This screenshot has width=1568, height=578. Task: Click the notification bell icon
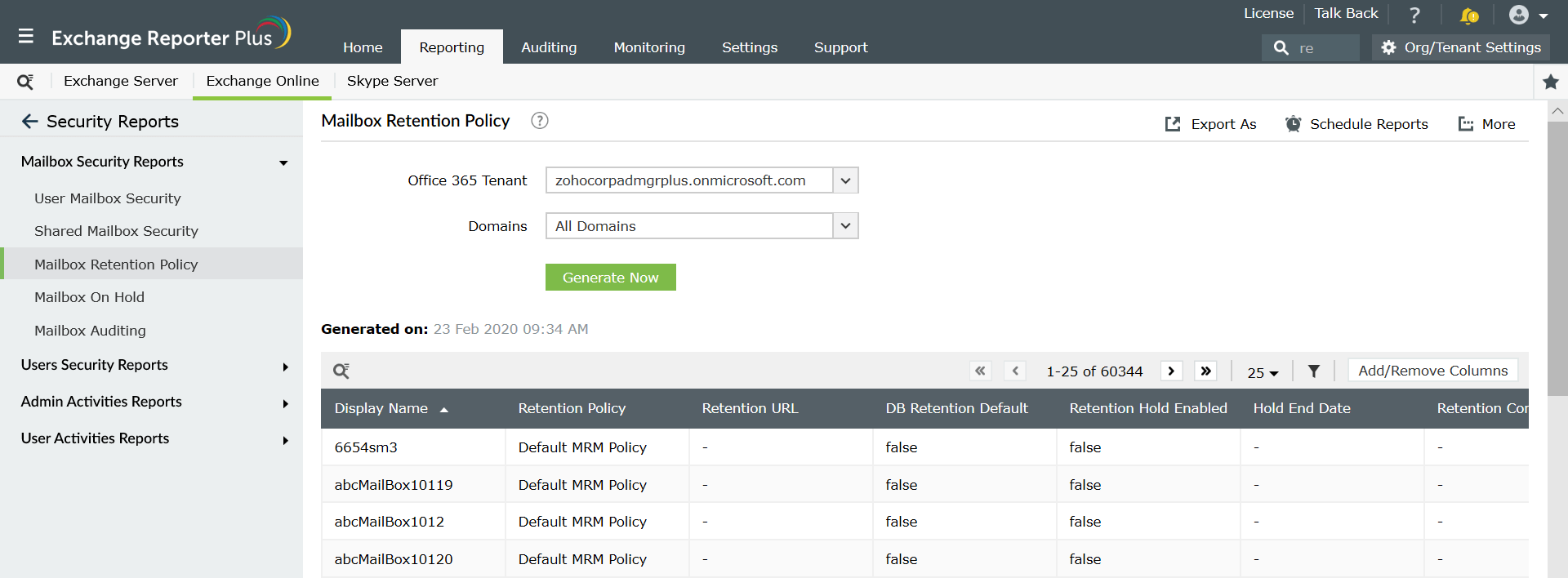[x=1468, y=15]
